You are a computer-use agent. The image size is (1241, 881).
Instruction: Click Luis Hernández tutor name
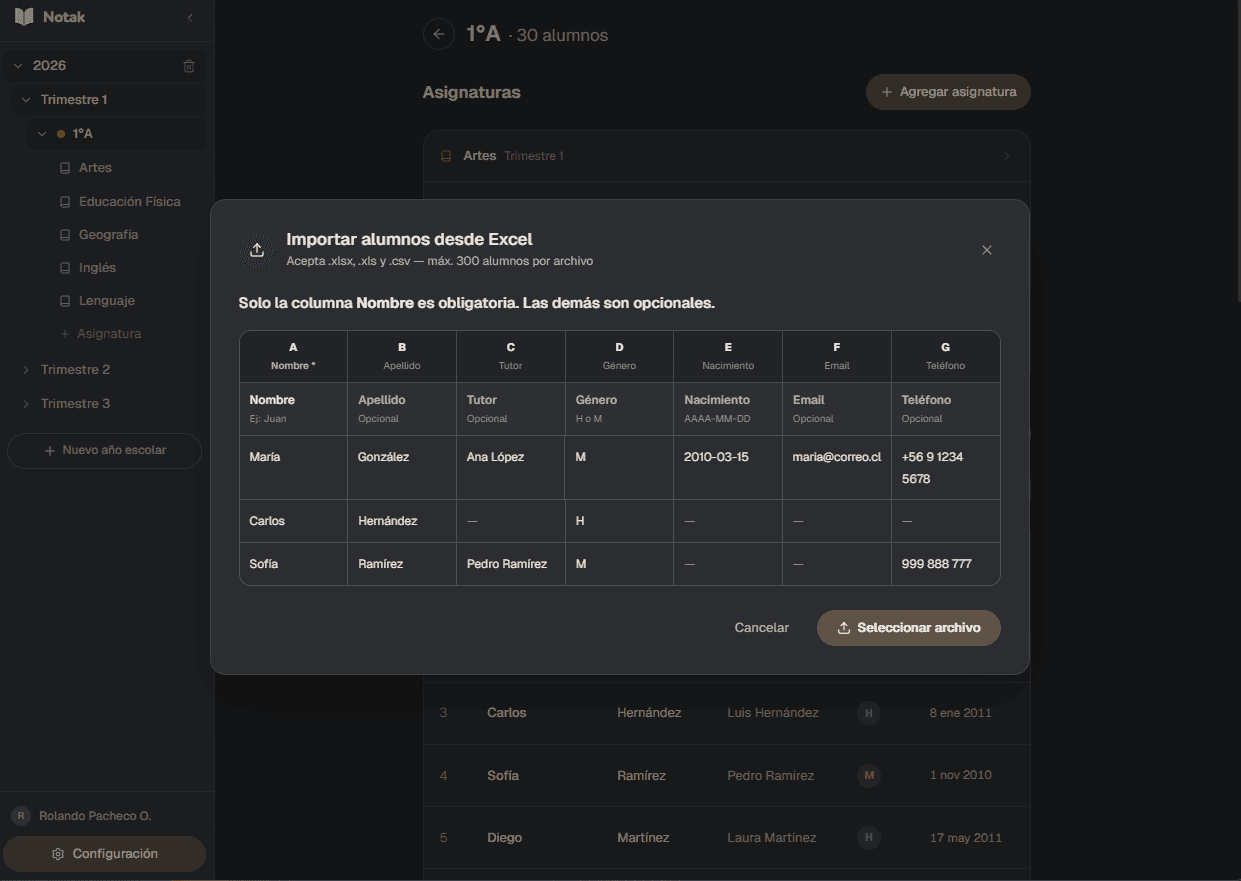pos(773,713)
